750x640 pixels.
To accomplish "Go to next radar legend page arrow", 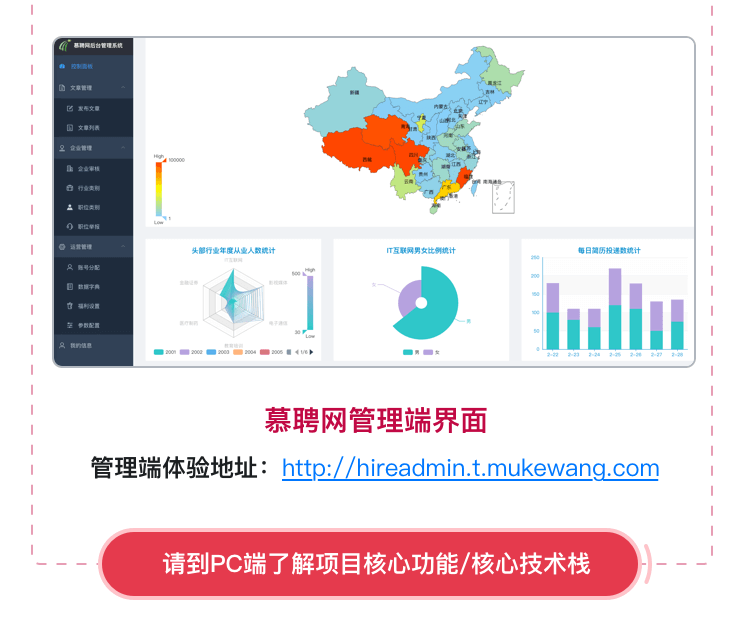I will 311,352.
